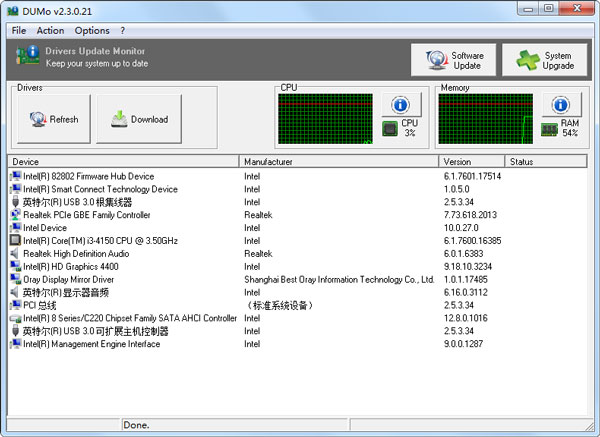Open the Memory info button
This screenshot has height=437, width=600.
[x=562, y=104]
